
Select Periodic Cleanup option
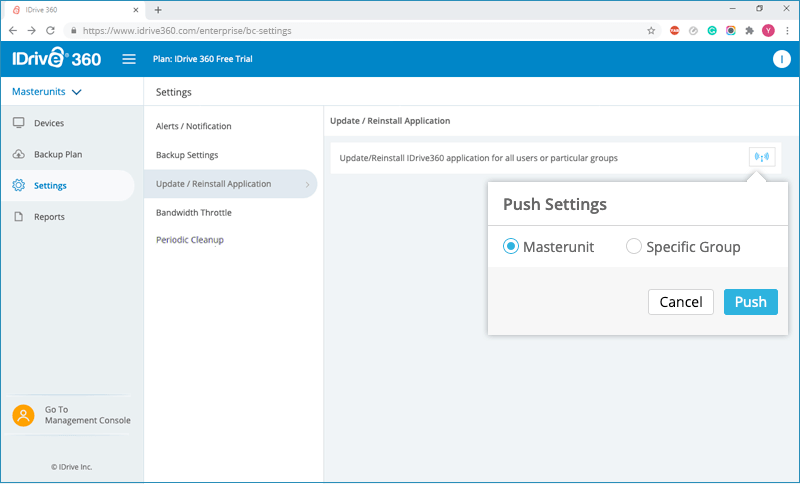190,240
